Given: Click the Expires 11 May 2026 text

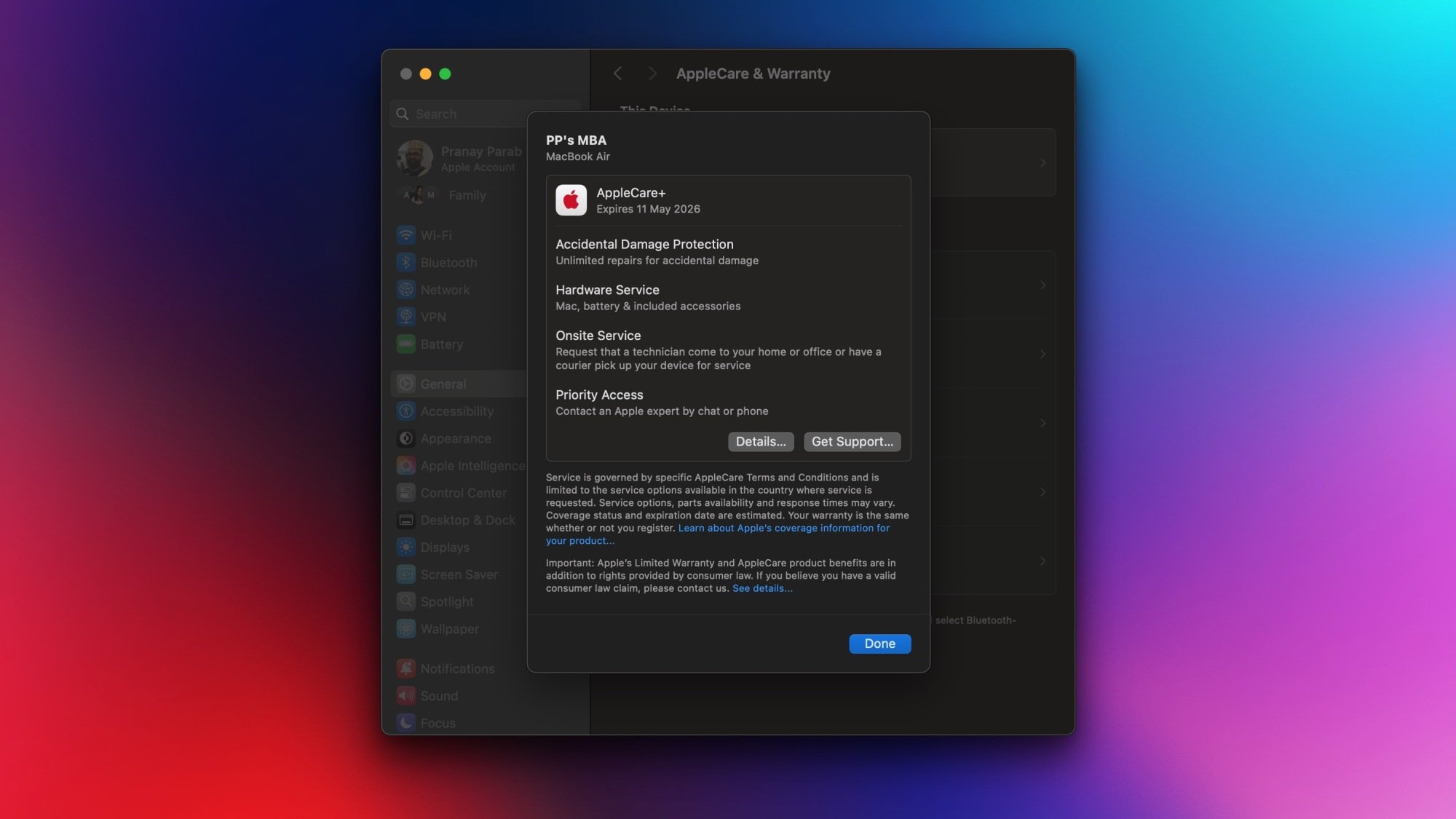Looking at the screenshot, I should coord(648,209).
